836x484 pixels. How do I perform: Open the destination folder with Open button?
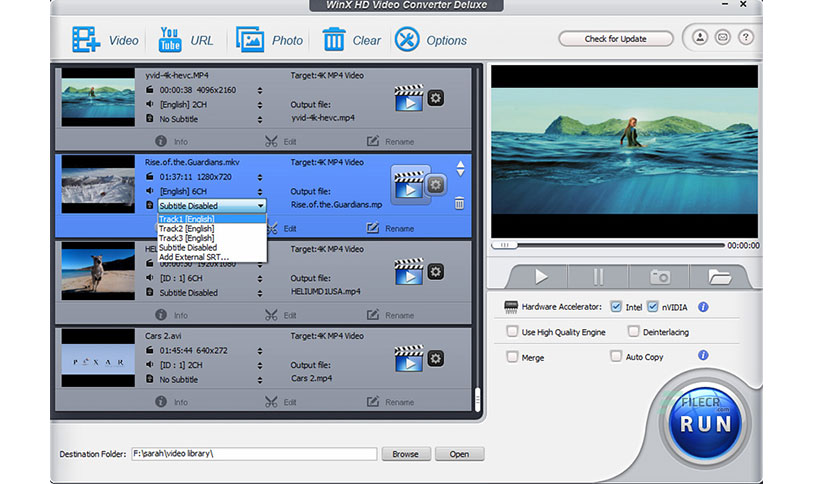(459, 454)
